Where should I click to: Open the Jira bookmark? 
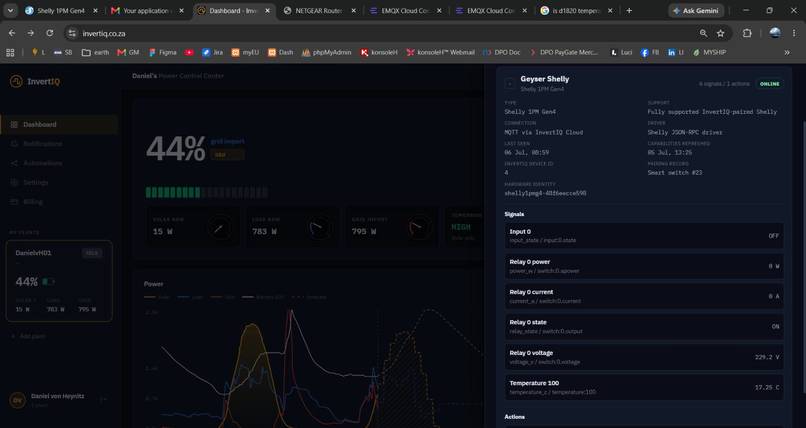(212, 52)
